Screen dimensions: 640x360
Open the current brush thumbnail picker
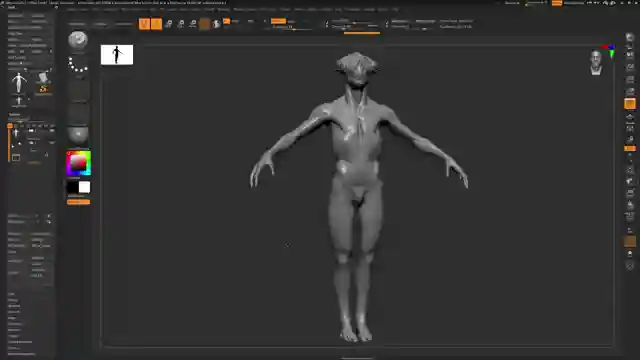pos(78,40)
